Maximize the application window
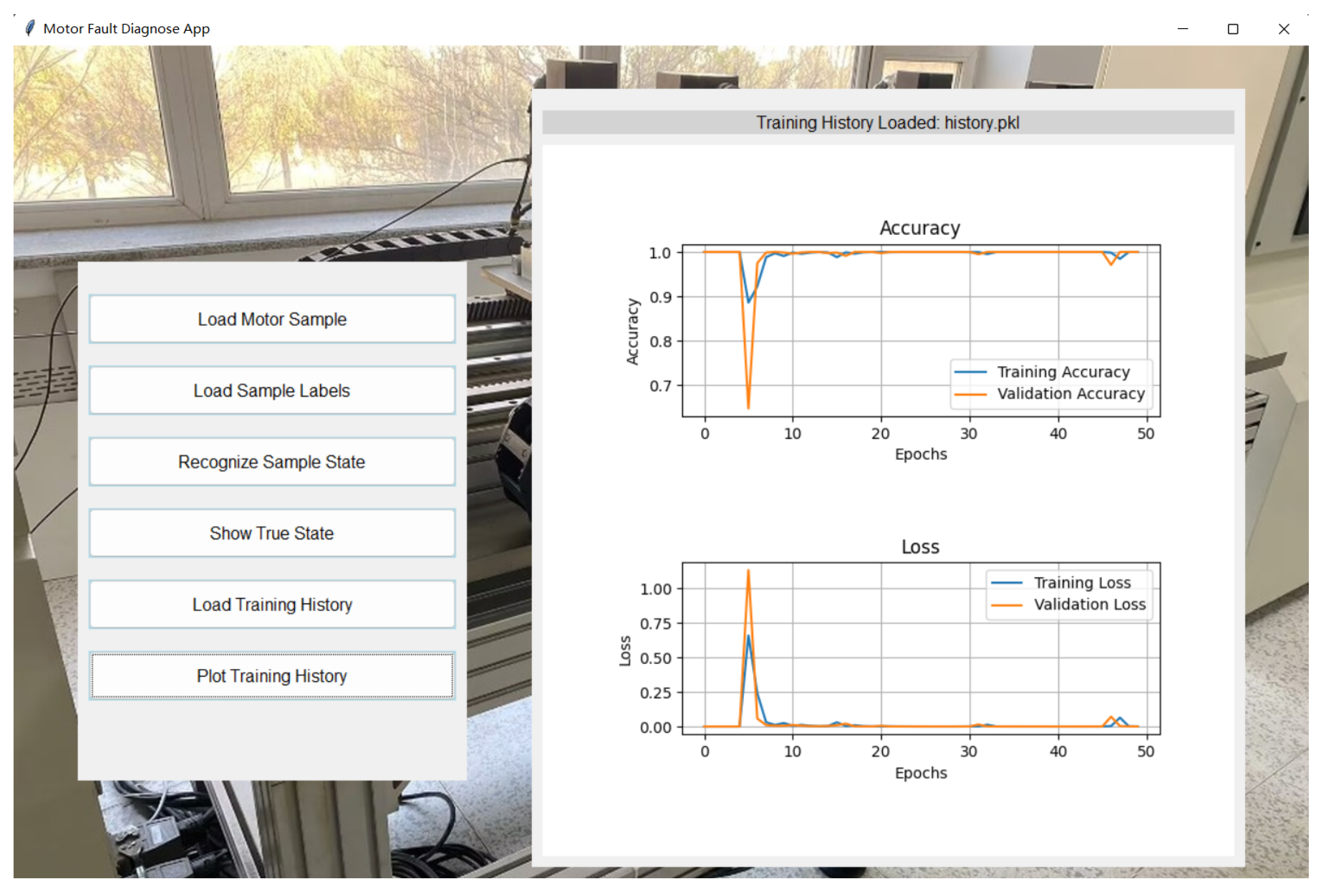Viewport: 1325px width, 896px height. 1233,29
